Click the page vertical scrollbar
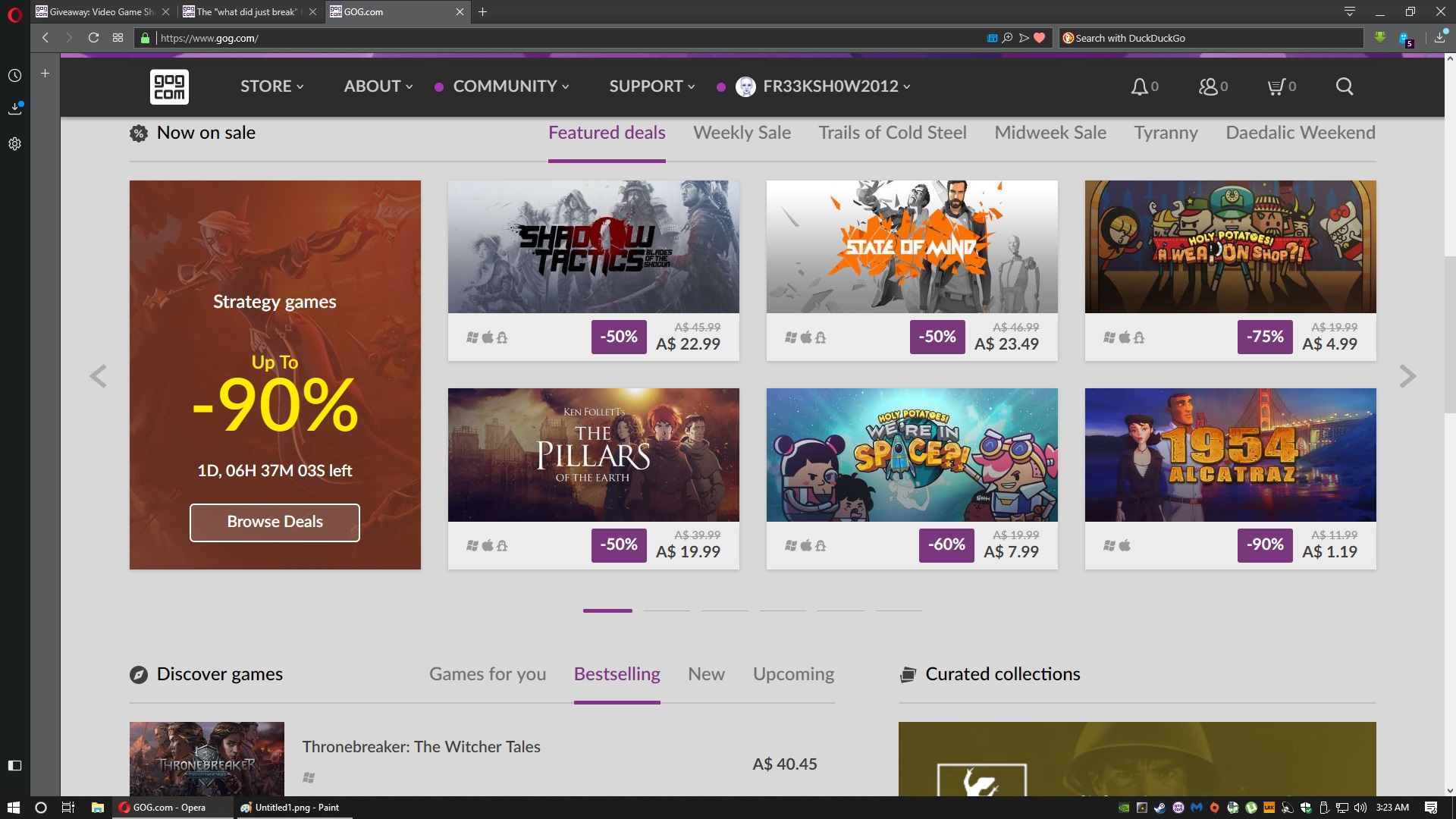Viewport: 1456px width, 819px height. tap(1450, 335)
